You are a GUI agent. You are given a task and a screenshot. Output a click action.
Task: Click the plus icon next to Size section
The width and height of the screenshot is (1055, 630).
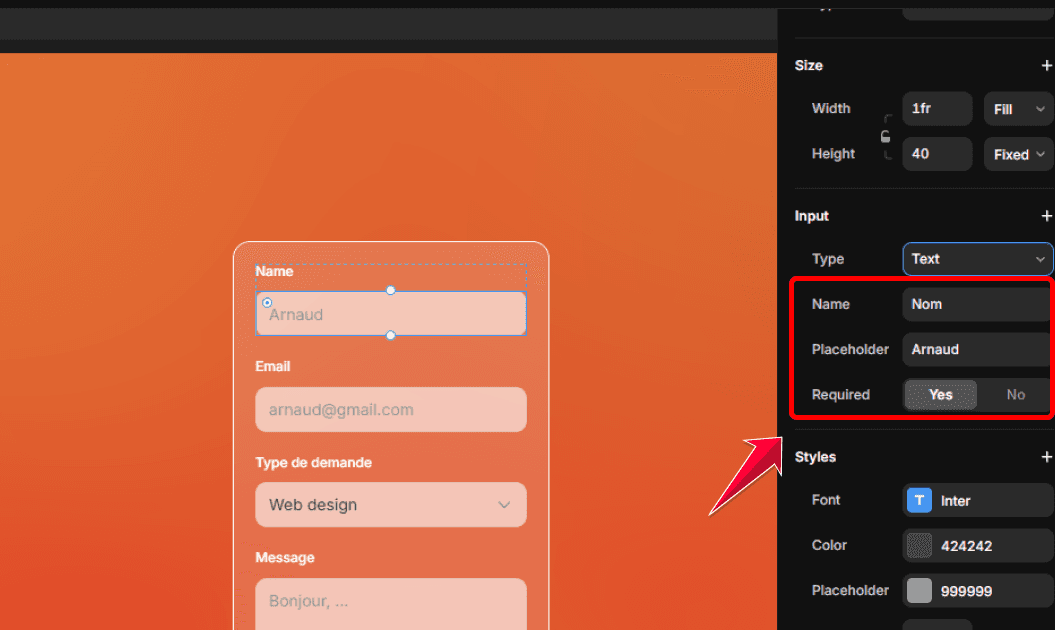(x=1047, y=65)
